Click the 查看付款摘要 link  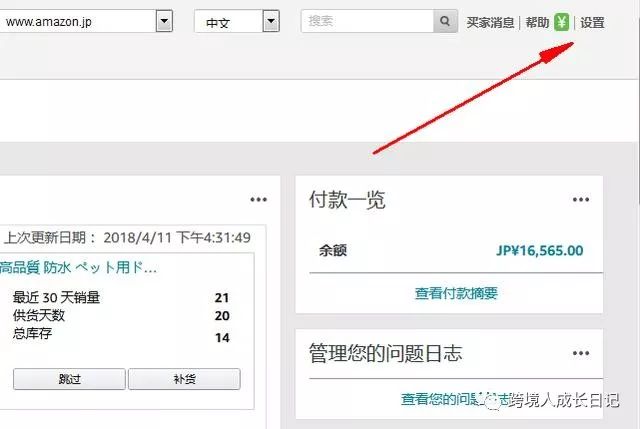click(x=456, y=293)
